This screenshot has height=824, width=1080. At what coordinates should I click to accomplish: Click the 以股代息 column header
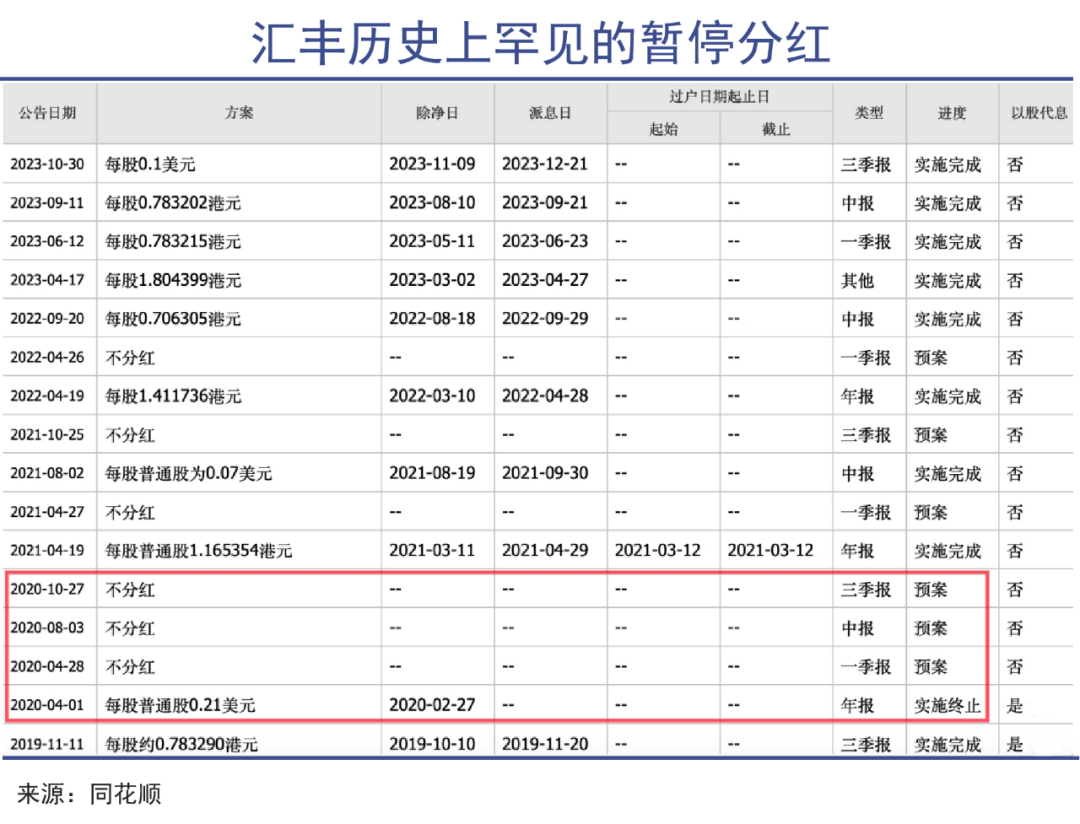point(1038,113)
